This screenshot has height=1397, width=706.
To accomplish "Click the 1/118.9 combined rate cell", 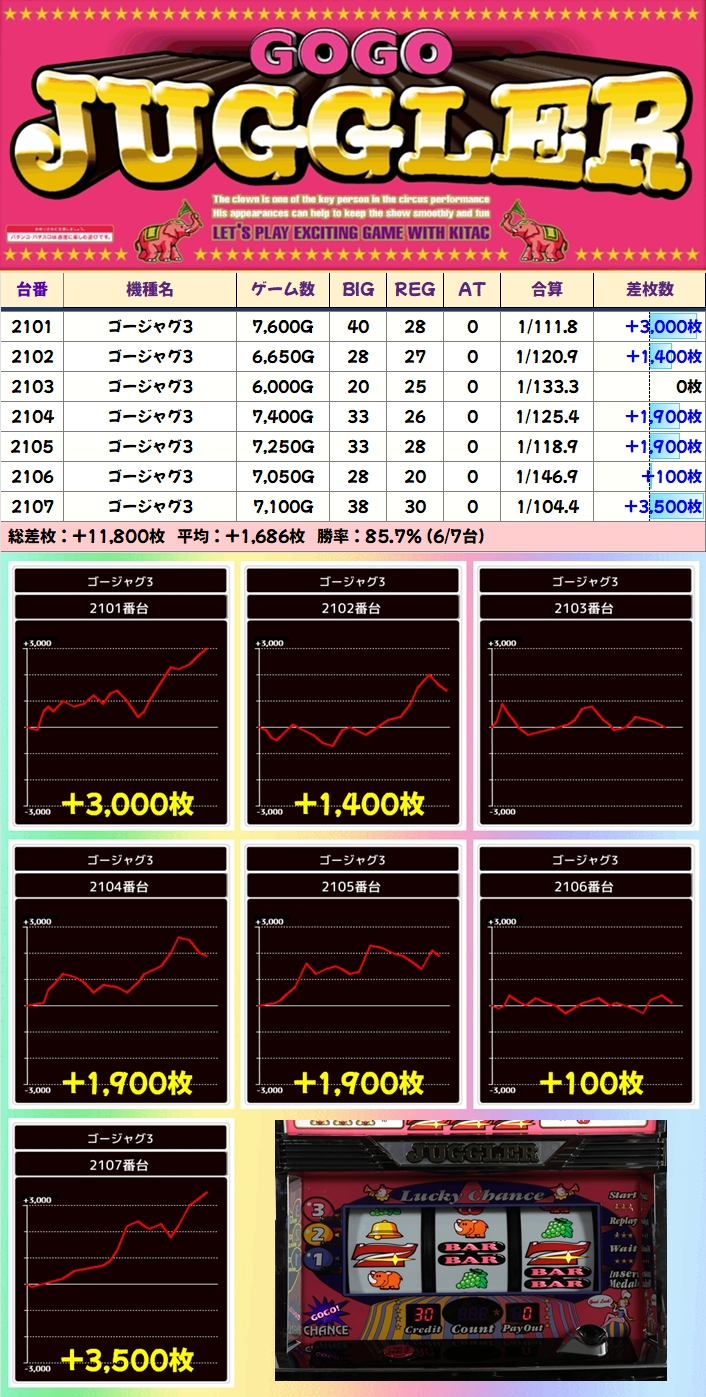I will (547, 447).
